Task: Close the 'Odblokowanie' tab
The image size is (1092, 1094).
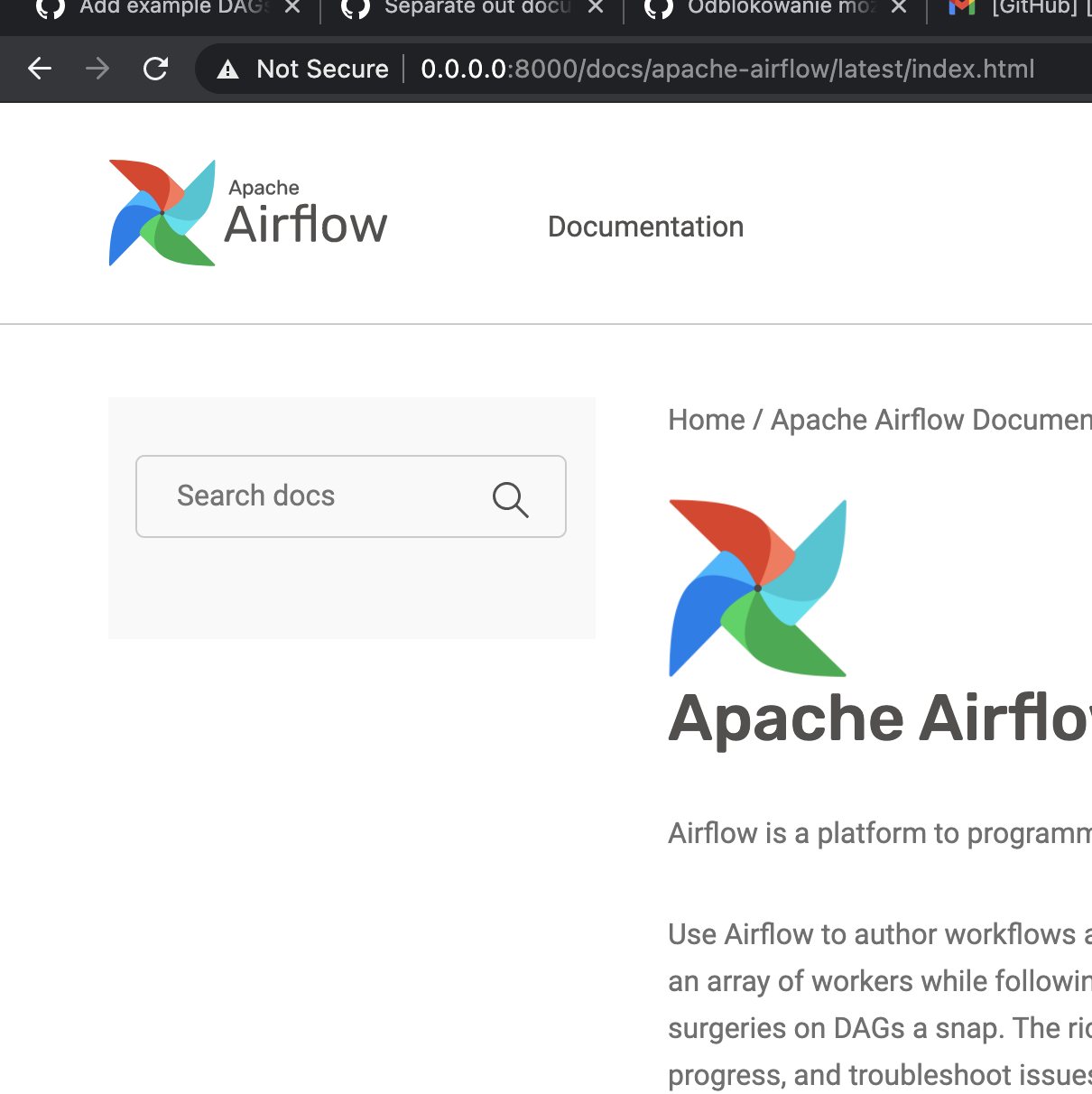Action: pos(899,7)
